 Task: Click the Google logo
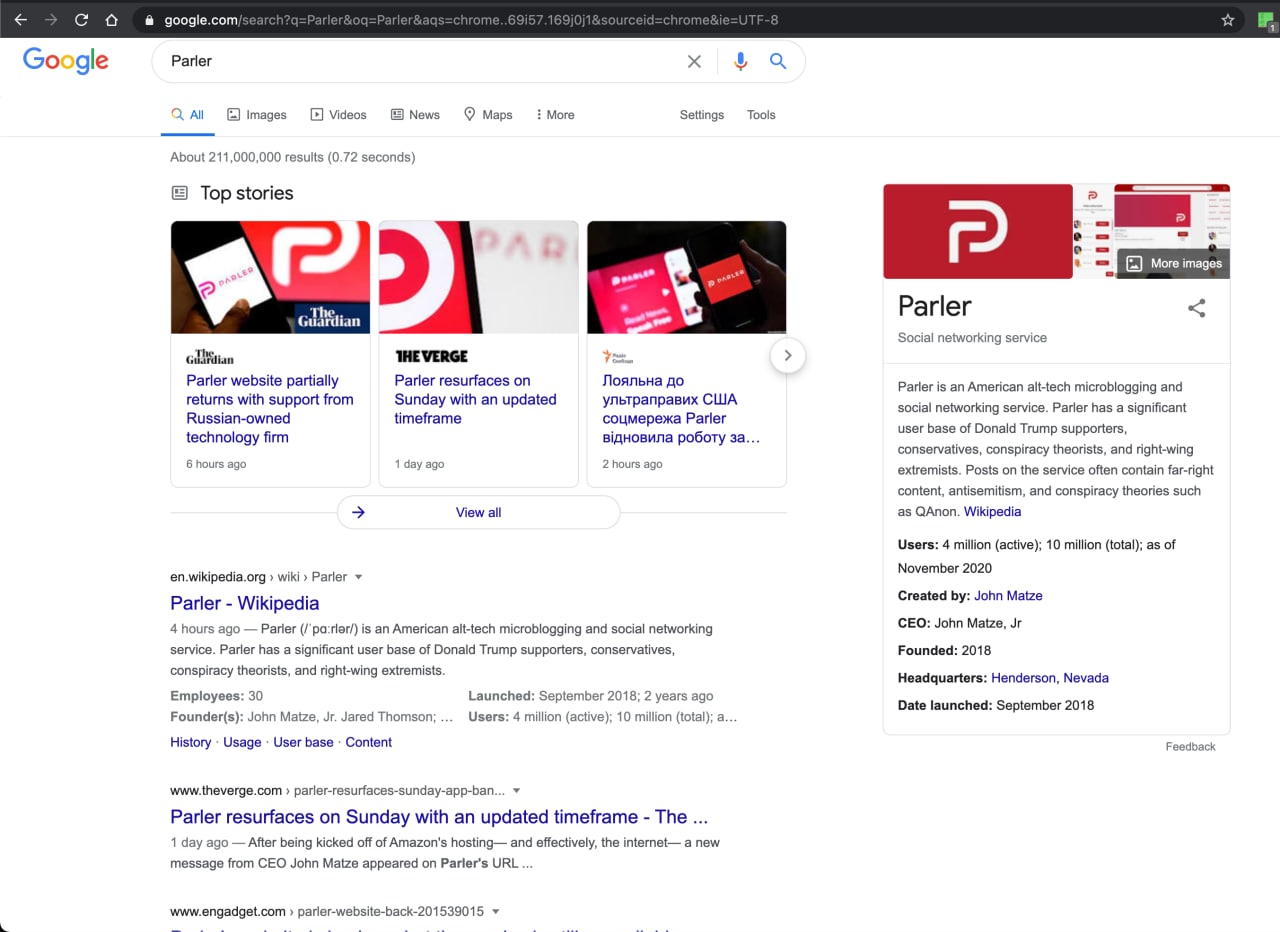pyautogui.click(x=66, y=61)
